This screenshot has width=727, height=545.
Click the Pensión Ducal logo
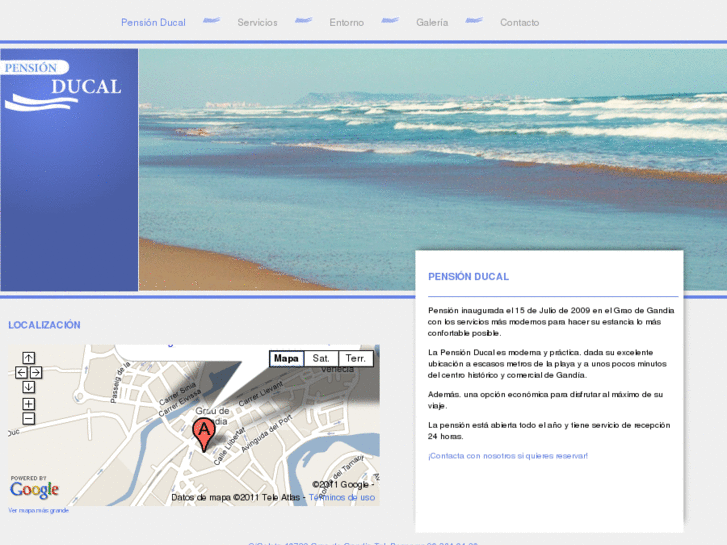(x=62, y=86)
